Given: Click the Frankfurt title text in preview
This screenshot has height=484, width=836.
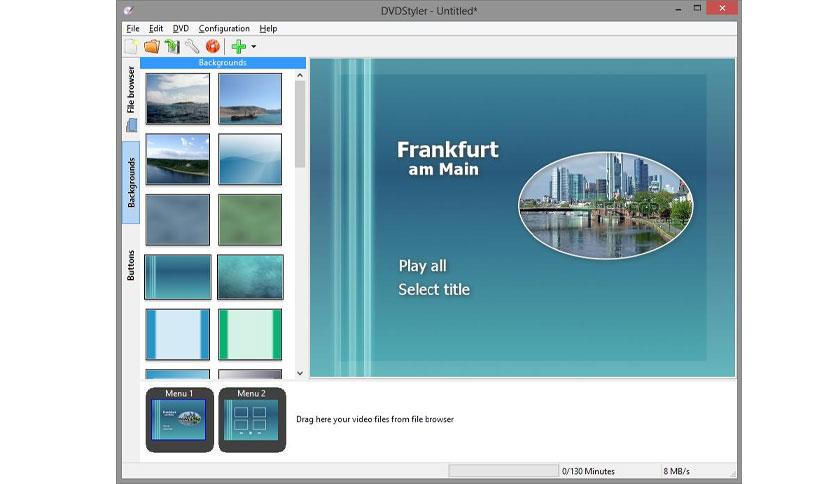Looking at the screenshot, I should [448, 150].
